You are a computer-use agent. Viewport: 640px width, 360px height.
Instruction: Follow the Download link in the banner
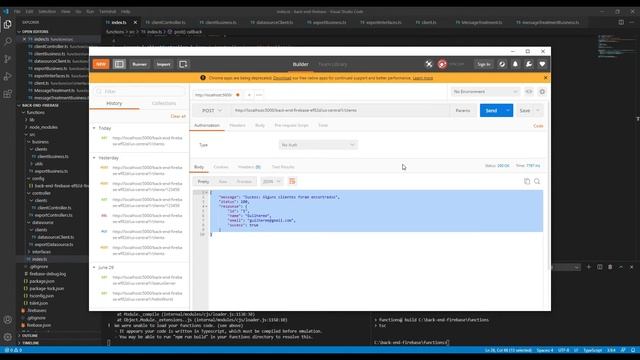point(282,78)
